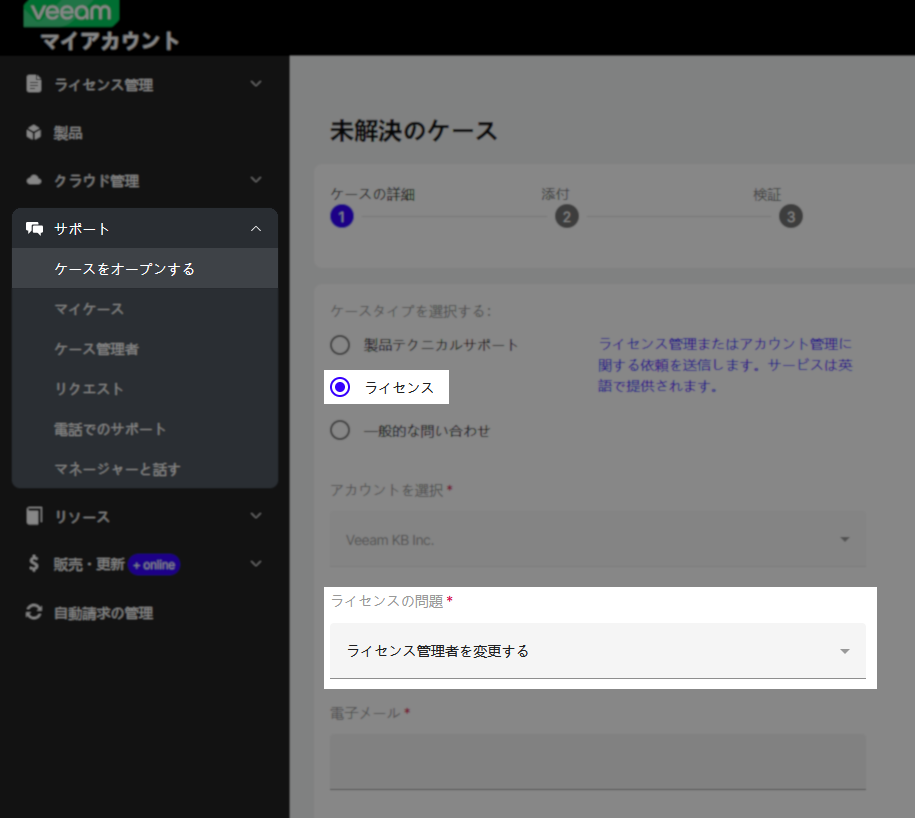This screenshot has width=915, height=818.
Task: Click the 自動請求の管理 refresh icon
Action: pyautogui.click(x=32, y=612)
